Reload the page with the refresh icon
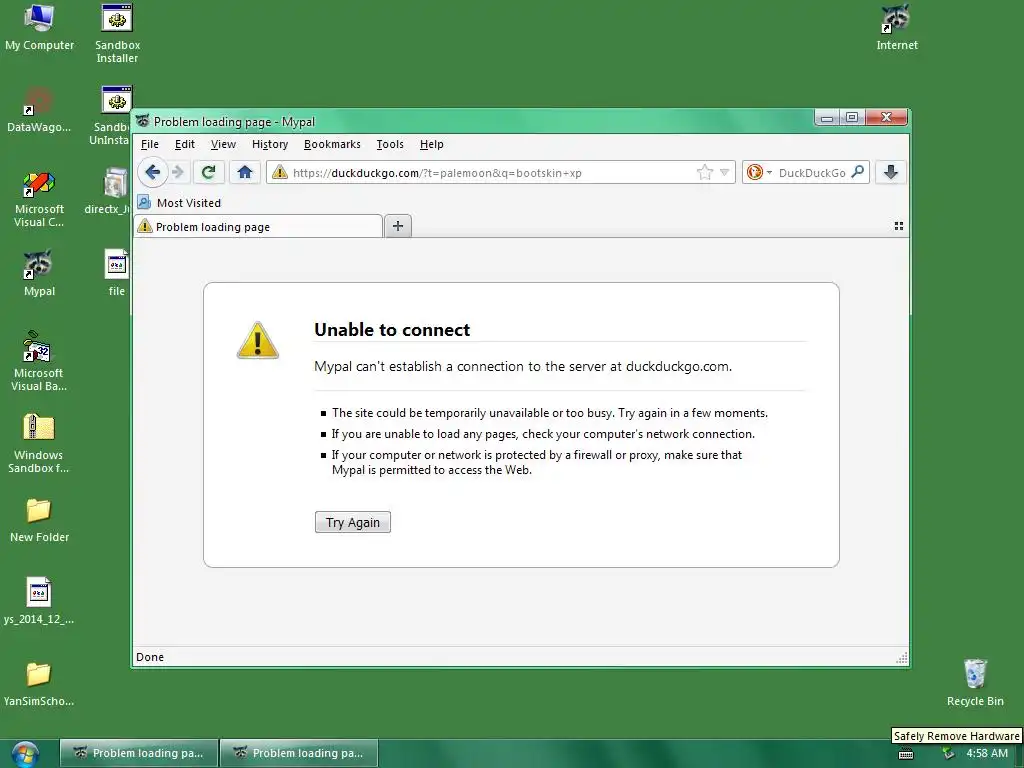This screenshot has width=1024, height=768. (x=209, y=172)
